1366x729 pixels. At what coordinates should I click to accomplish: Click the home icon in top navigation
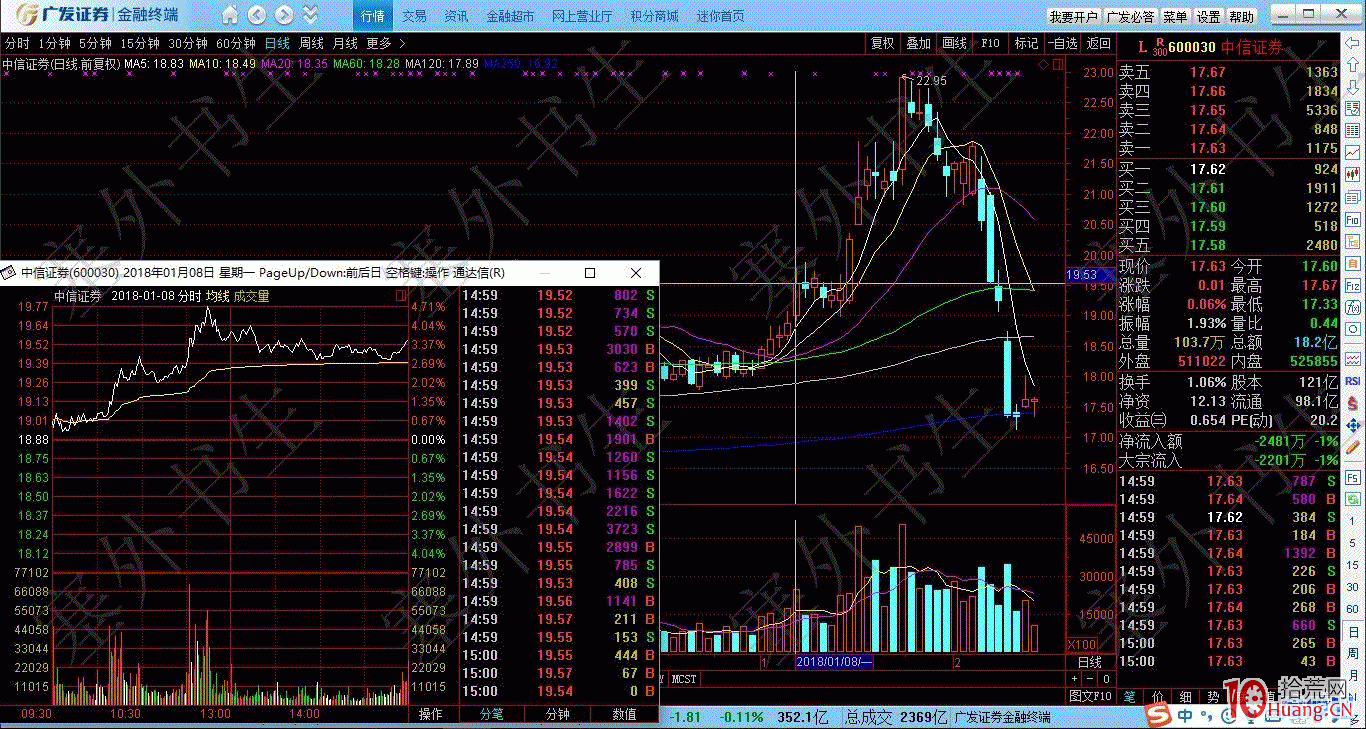[x=230, y=15]
